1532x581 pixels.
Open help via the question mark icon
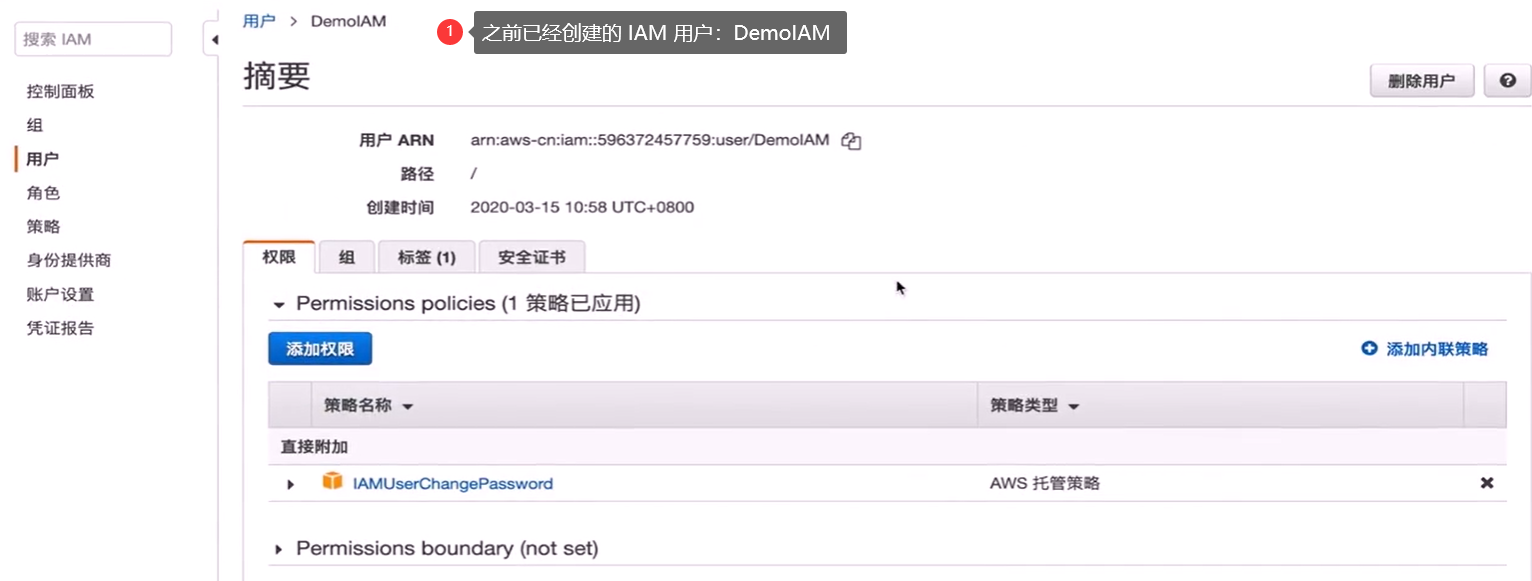click(x=1508, y=81)
